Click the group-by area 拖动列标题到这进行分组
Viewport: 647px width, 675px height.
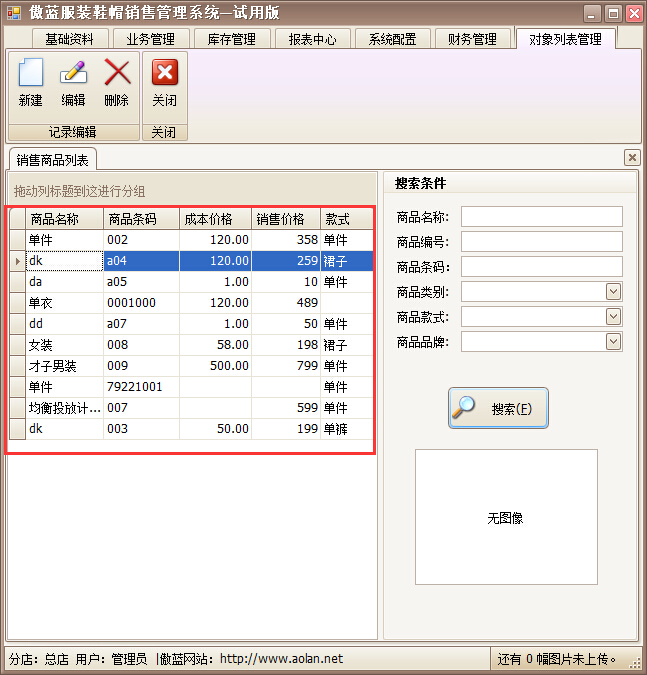point(192,190)
